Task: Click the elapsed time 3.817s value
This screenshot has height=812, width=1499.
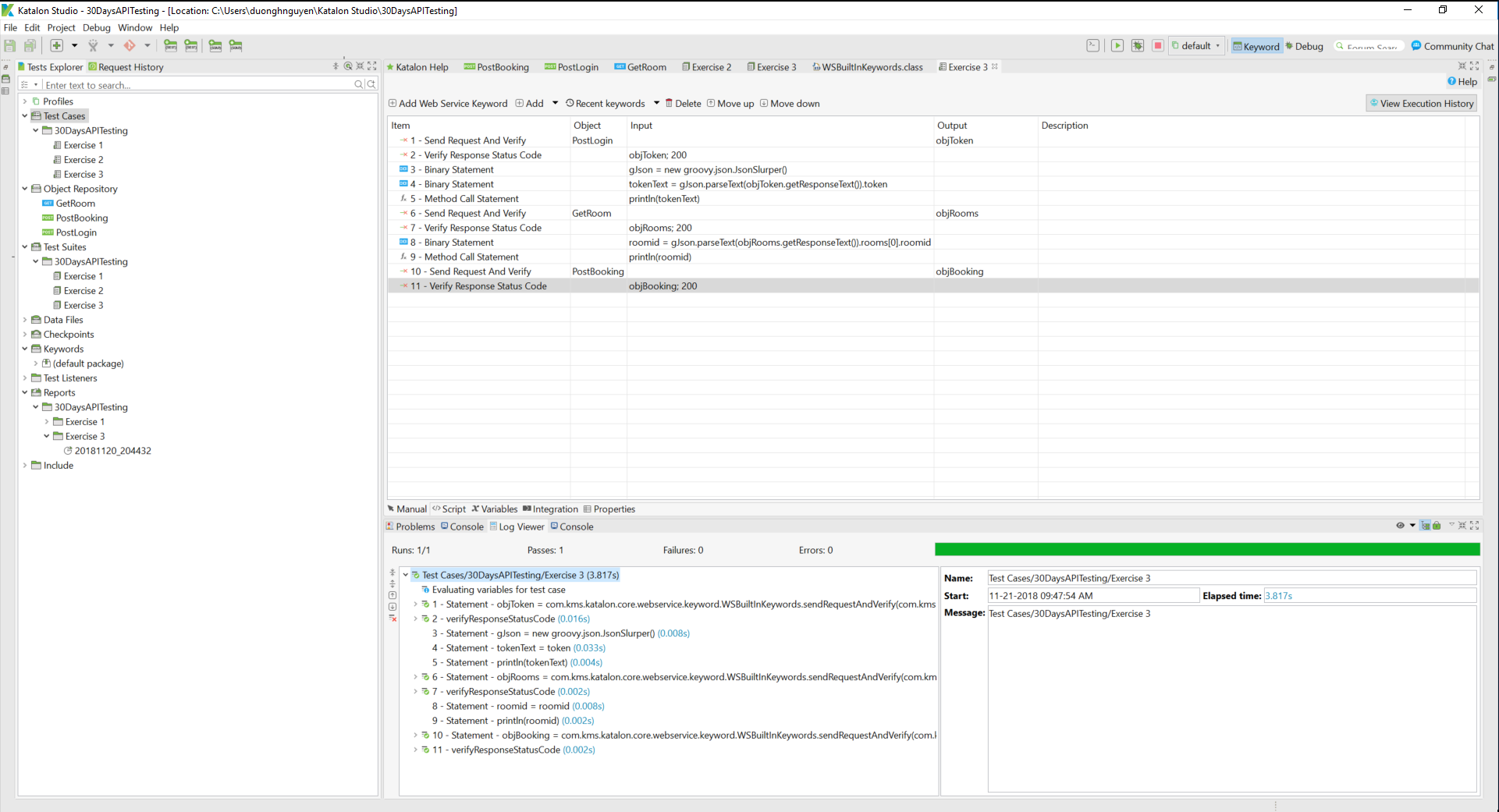Action: [1278, 596]
